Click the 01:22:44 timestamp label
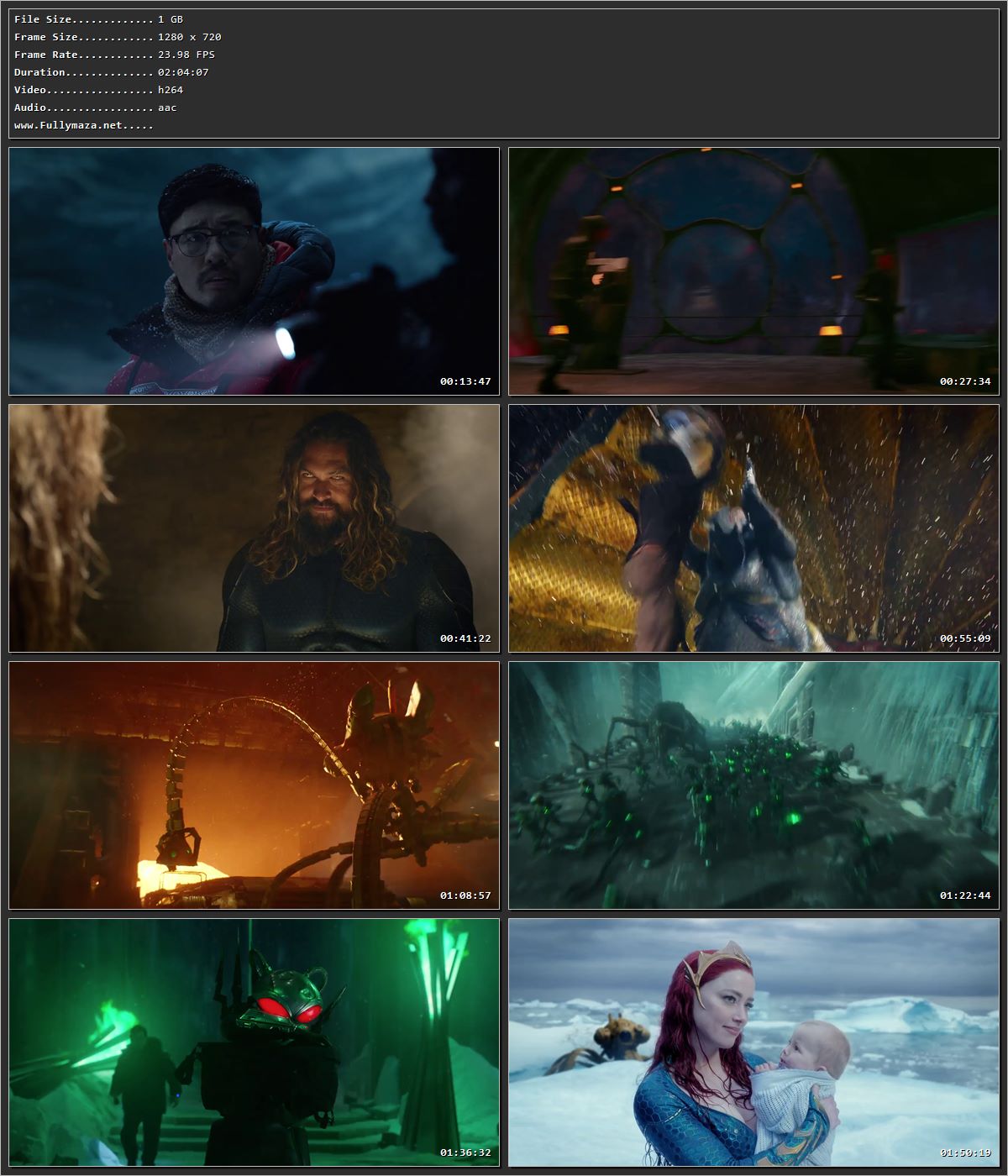1008x1176 pixels. pyautogui.click(x=965, y=895)
